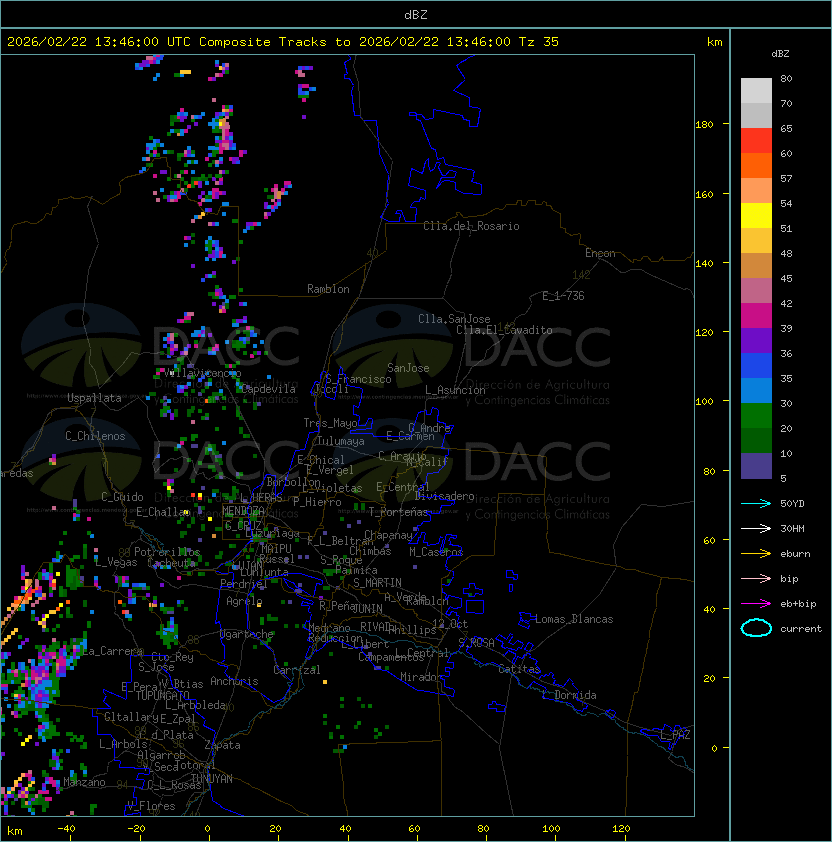Viewport: 832px width, 842px height.
Task: Click the 'Agrelo' place label
Action: pyautogui.click(x=244, y=601)
